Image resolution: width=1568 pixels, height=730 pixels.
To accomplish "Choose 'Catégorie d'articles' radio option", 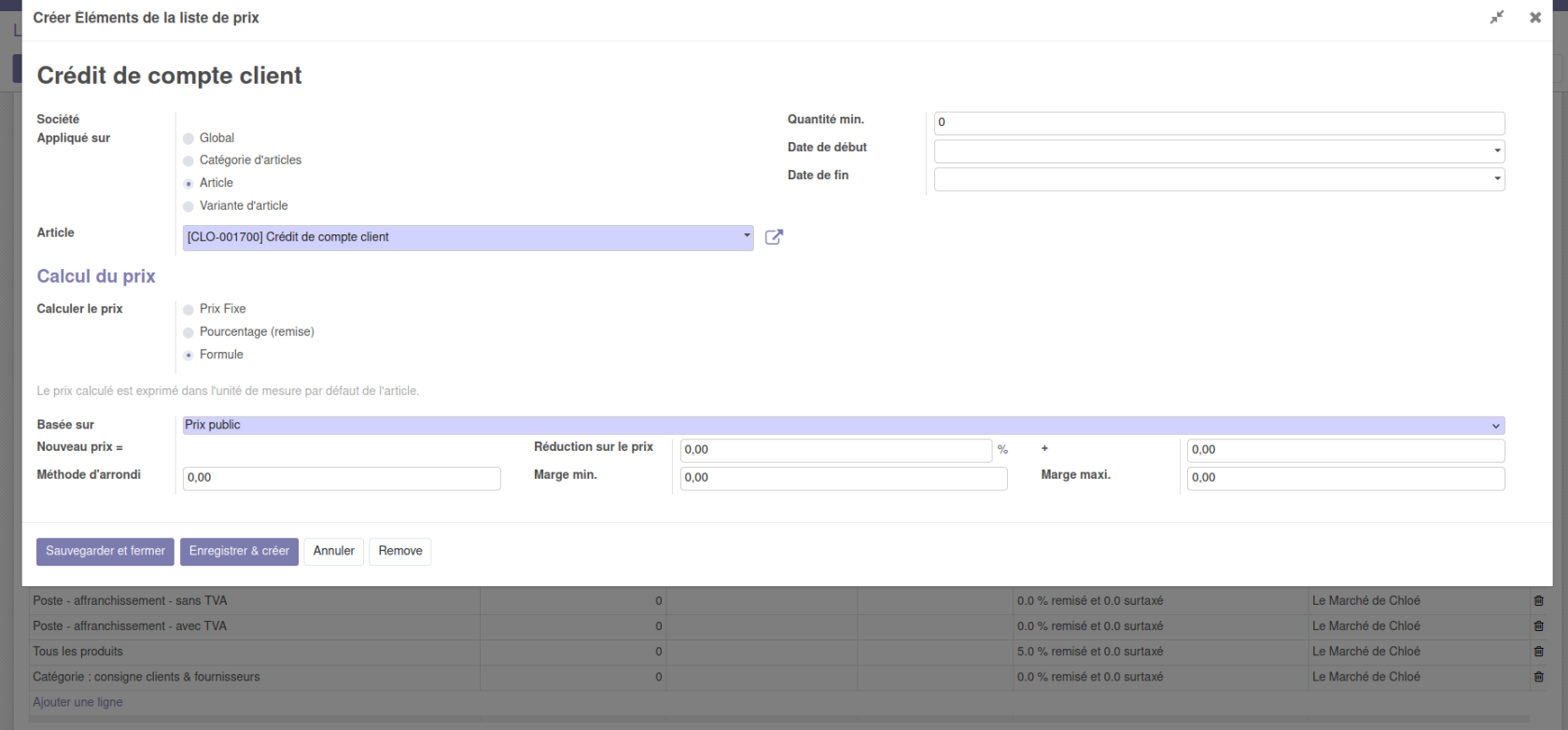I will [x=189, y=161].
